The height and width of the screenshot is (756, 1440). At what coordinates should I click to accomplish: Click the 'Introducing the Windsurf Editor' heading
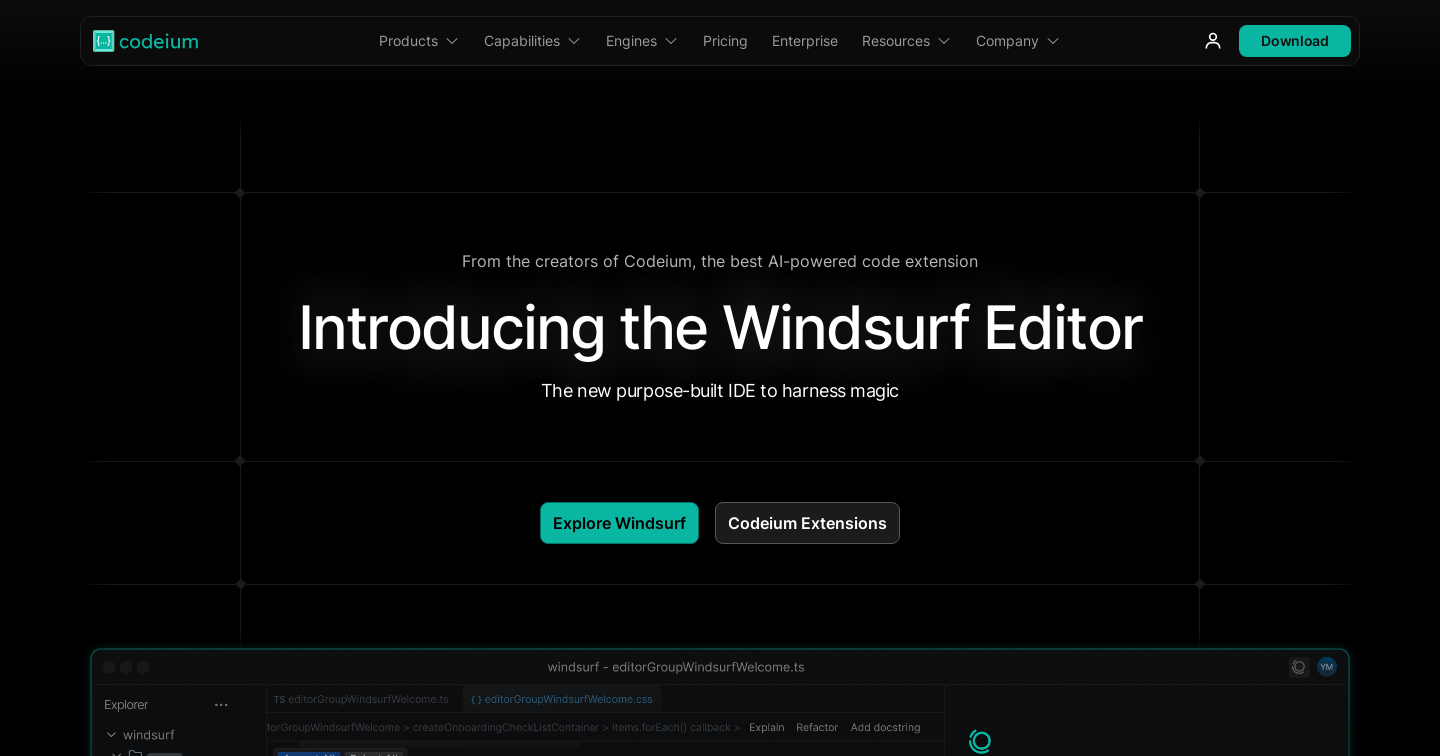tap(720, 327)
